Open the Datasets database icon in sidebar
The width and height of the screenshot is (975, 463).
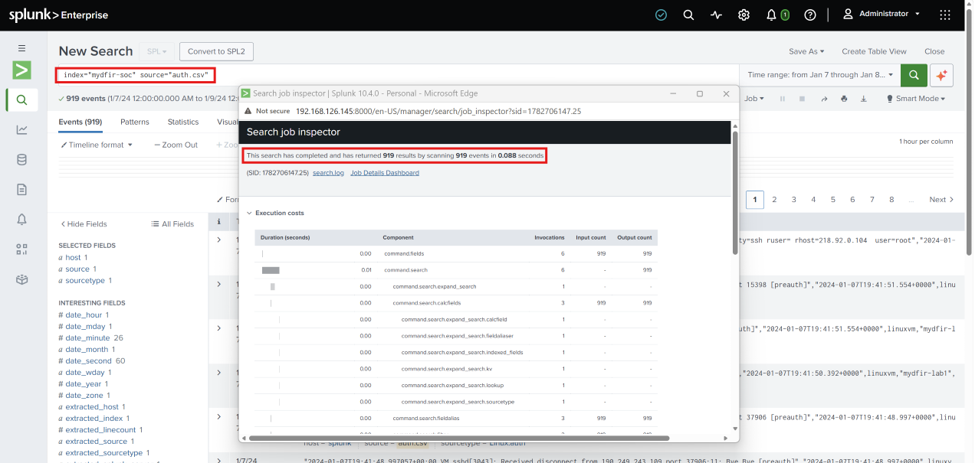click(22, 160)
